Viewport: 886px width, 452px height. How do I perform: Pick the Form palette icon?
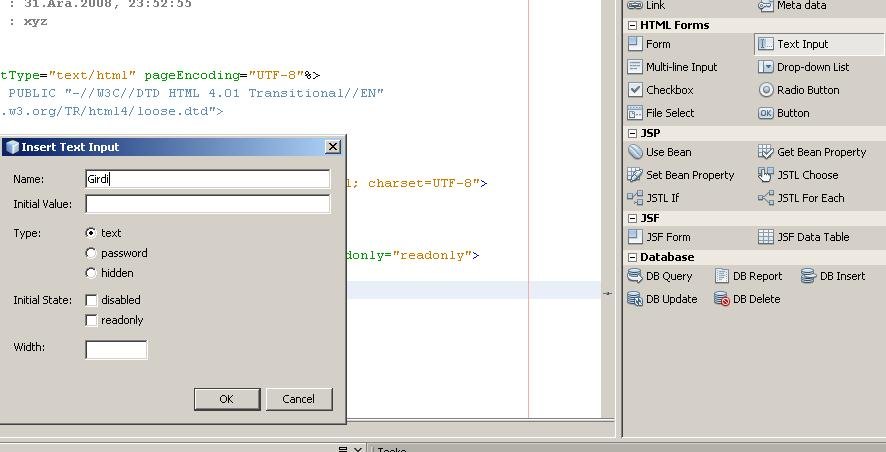click(635, 44)
